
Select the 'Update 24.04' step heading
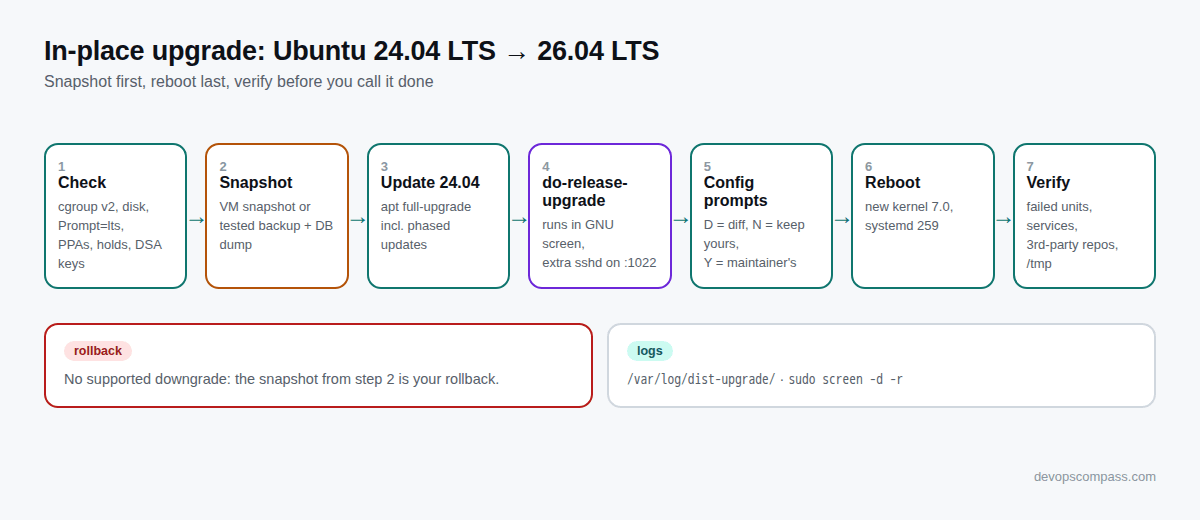(430, 183)
